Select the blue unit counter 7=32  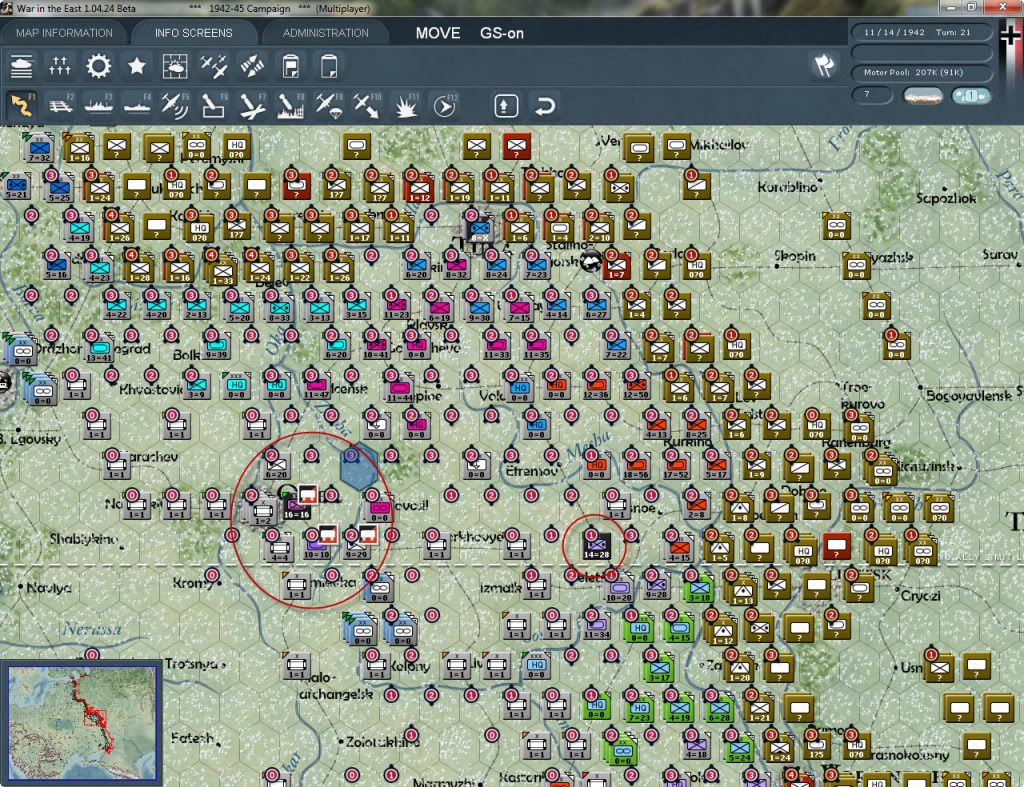(39, 148)
